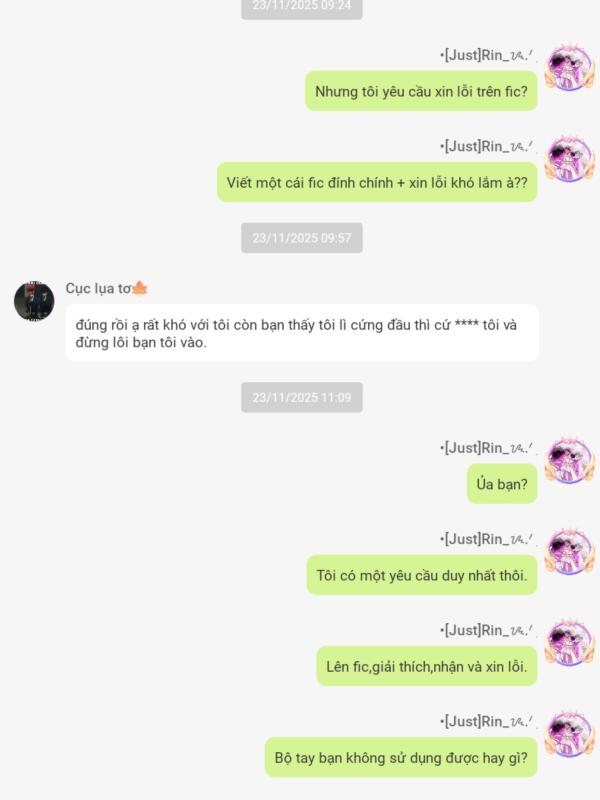Viewport: 600px width, 800px height.
Task: Tap avatar beside 'Lên fic,giải thích' message
Action: click(569, 642)
